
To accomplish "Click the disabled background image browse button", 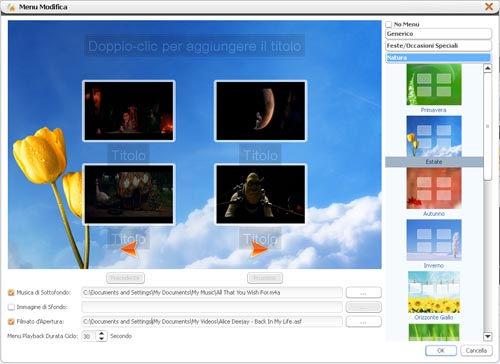I will 363,307.
